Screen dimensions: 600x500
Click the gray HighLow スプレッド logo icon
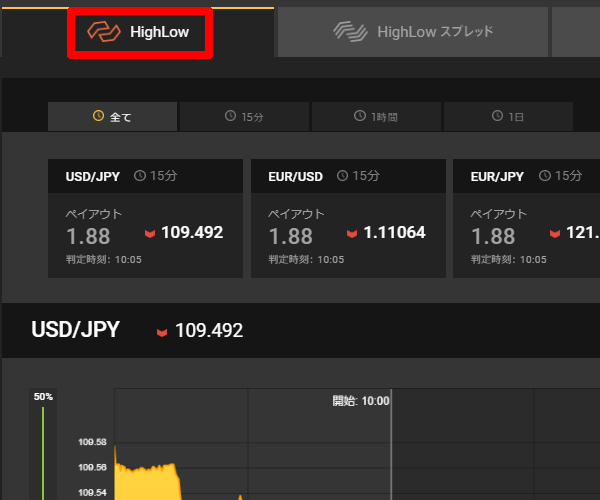[x=350, y=32]
